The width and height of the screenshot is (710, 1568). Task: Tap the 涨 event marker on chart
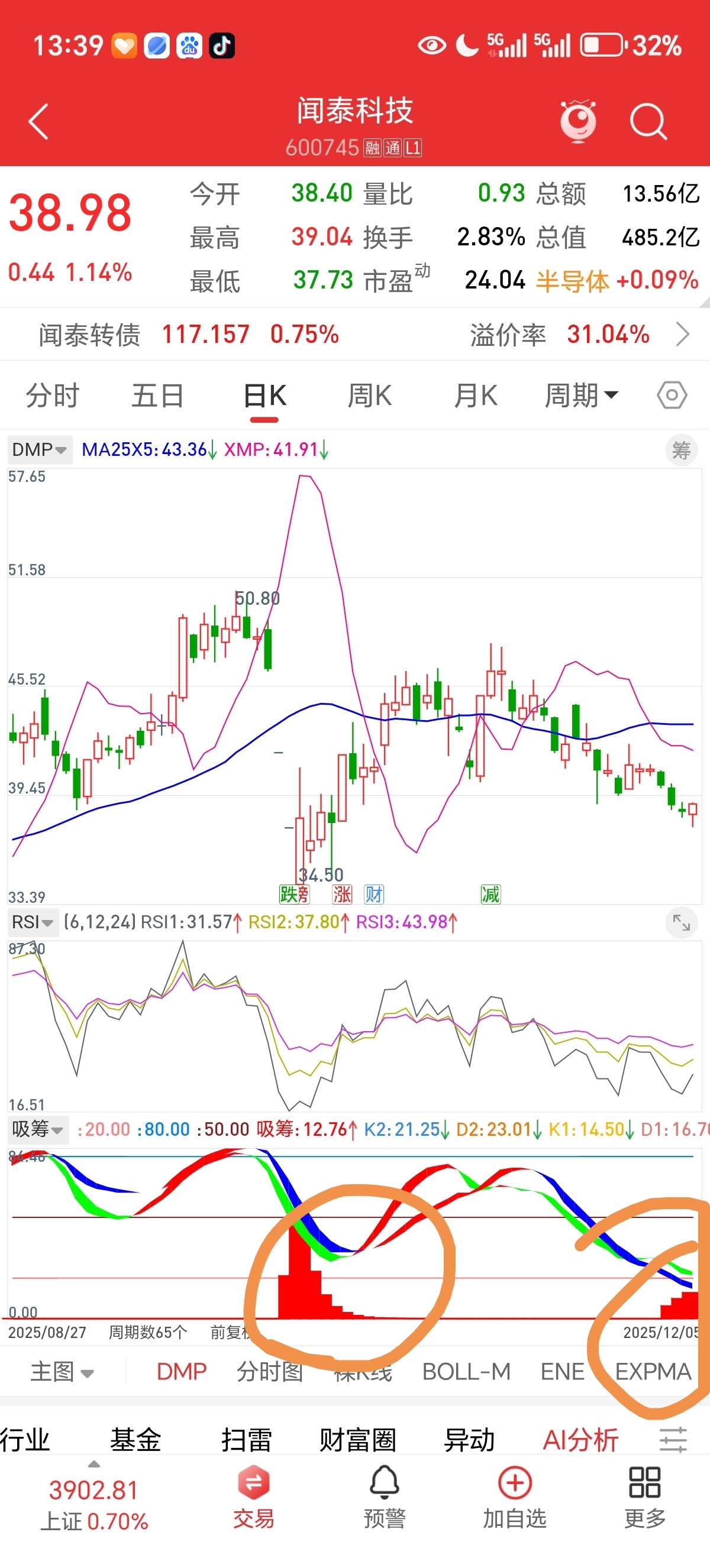pyautogui.click(x=341, y=894)
